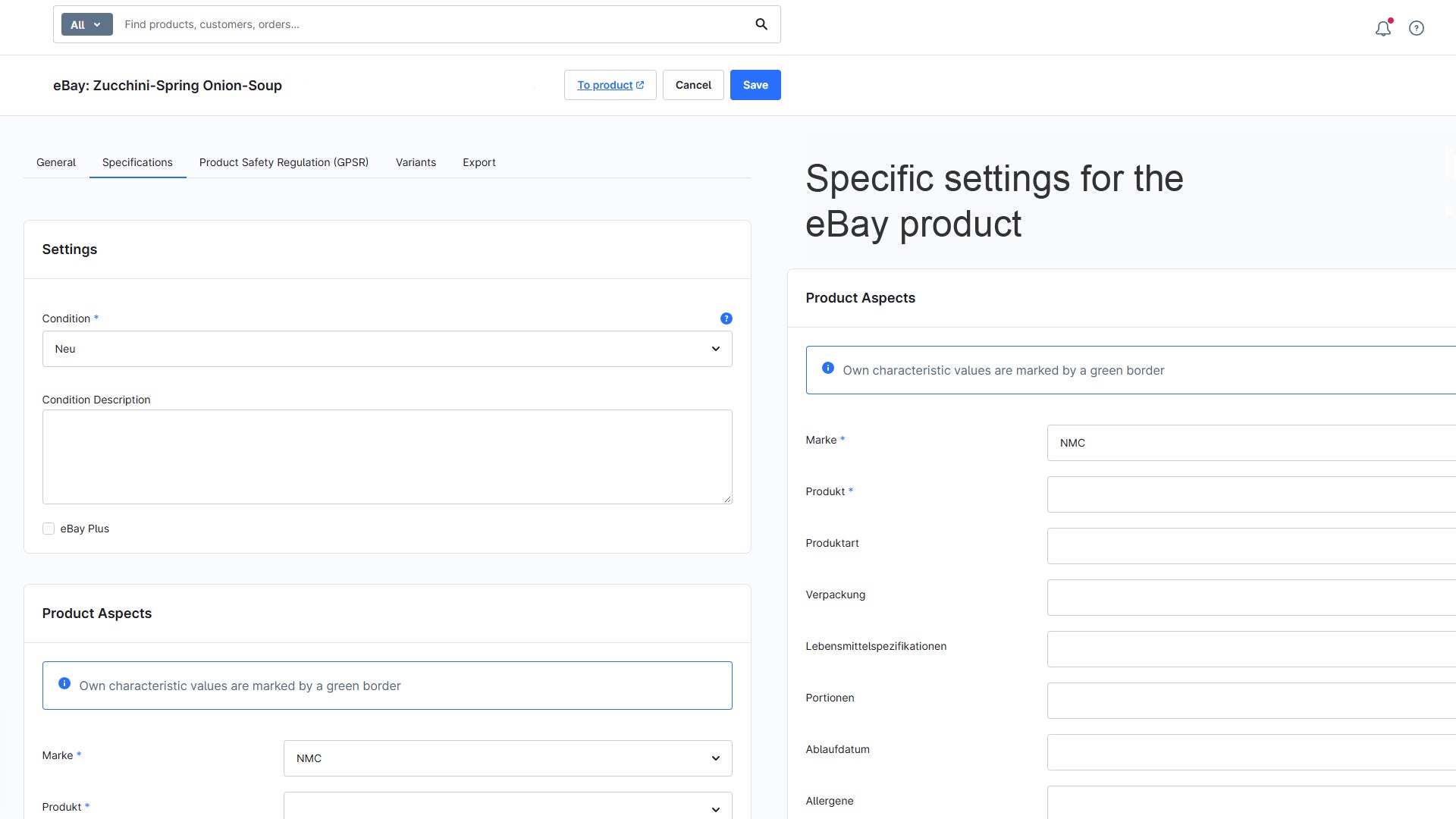Open the Export tab
The width and height of the screenshot is (1456, 819).
pos(479,162)
